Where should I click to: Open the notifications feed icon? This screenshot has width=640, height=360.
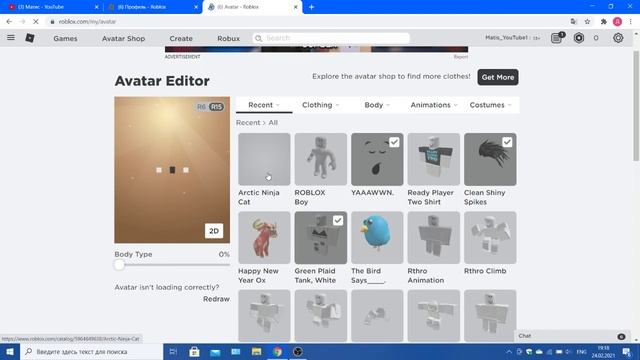point(556,38)
